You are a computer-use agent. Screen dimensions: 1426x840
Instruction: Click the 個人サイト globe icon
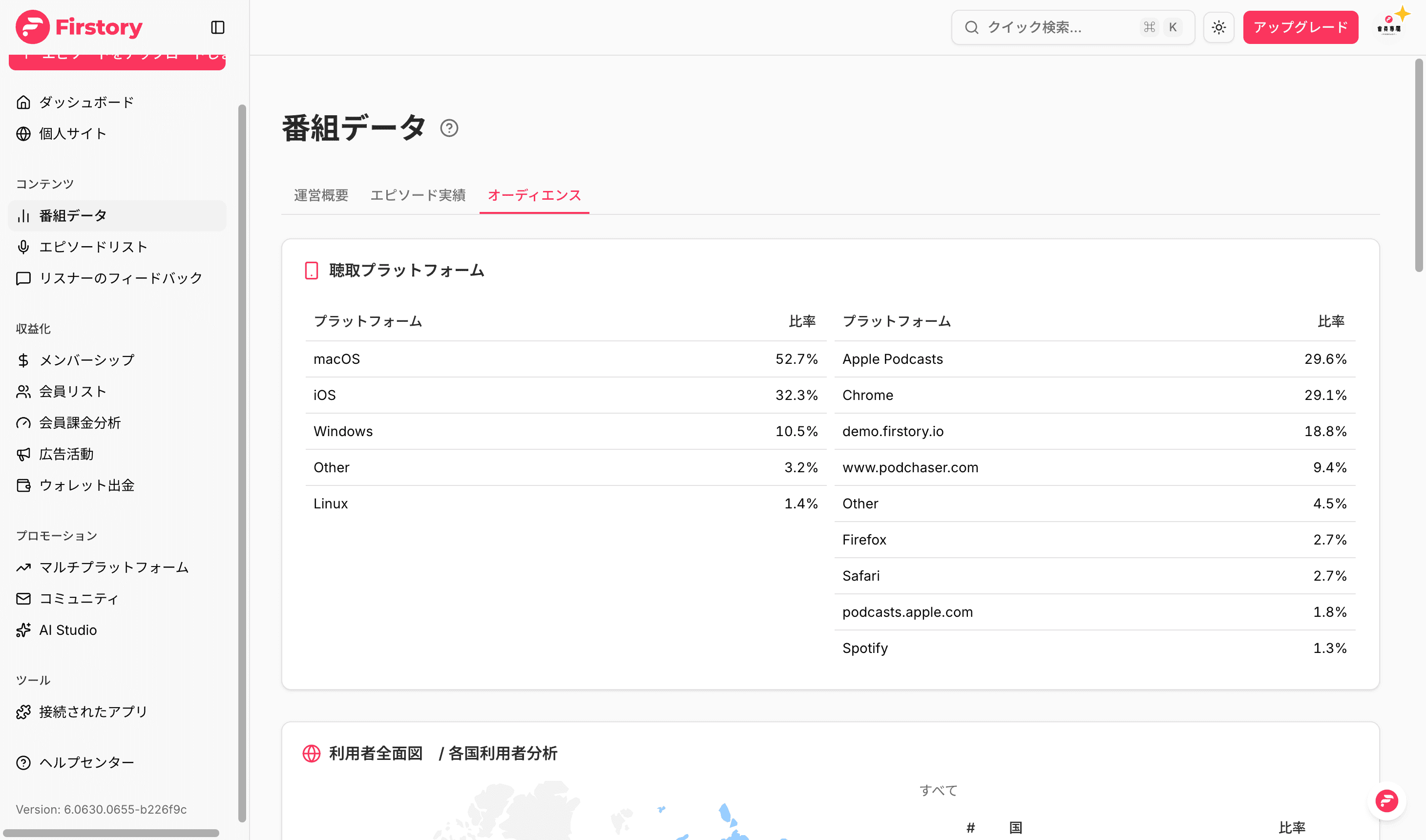click(x=23, y=134)
